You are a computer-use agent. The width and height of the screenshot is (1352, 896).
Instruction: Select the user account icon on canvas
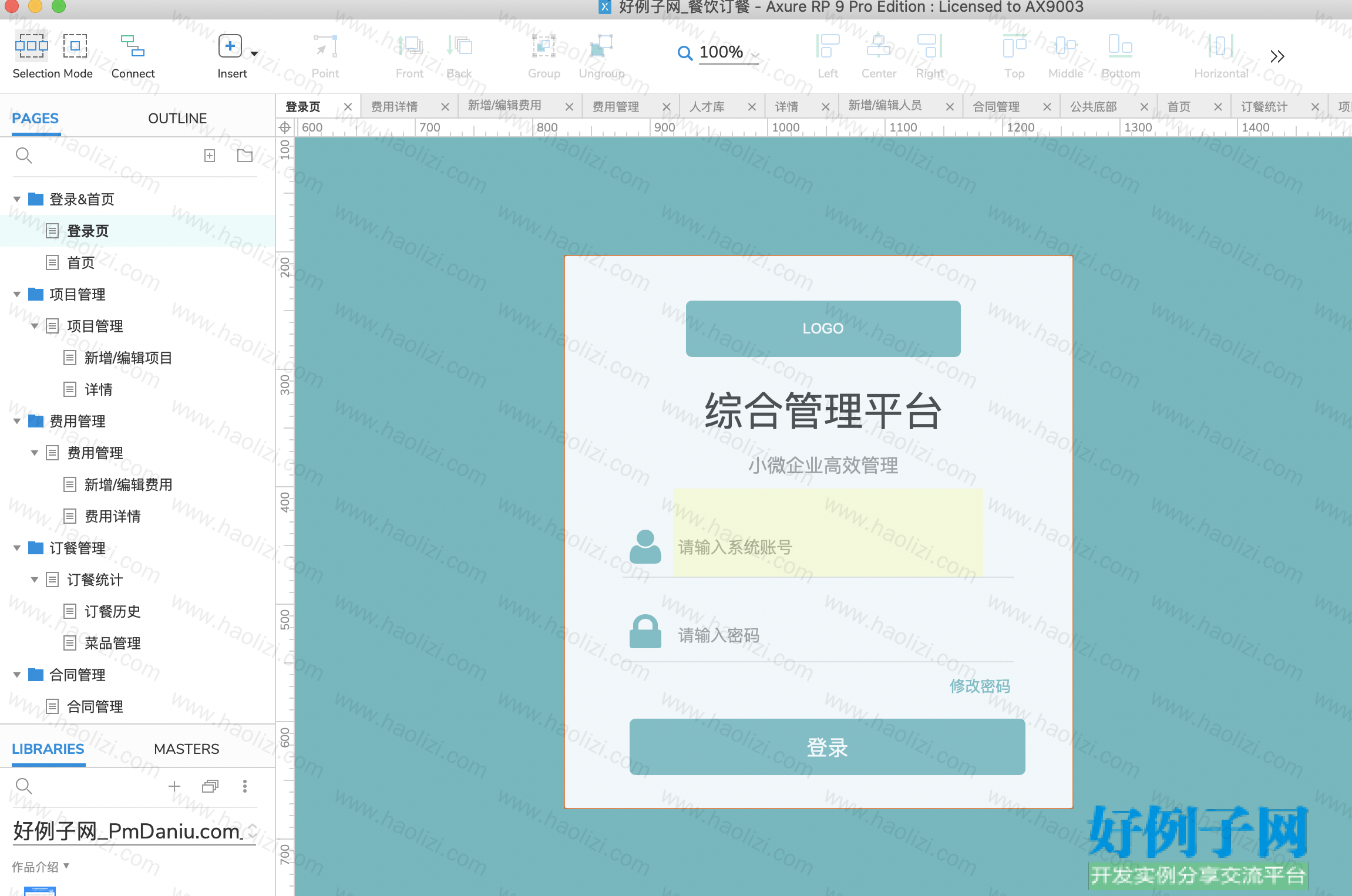point(645,547)
